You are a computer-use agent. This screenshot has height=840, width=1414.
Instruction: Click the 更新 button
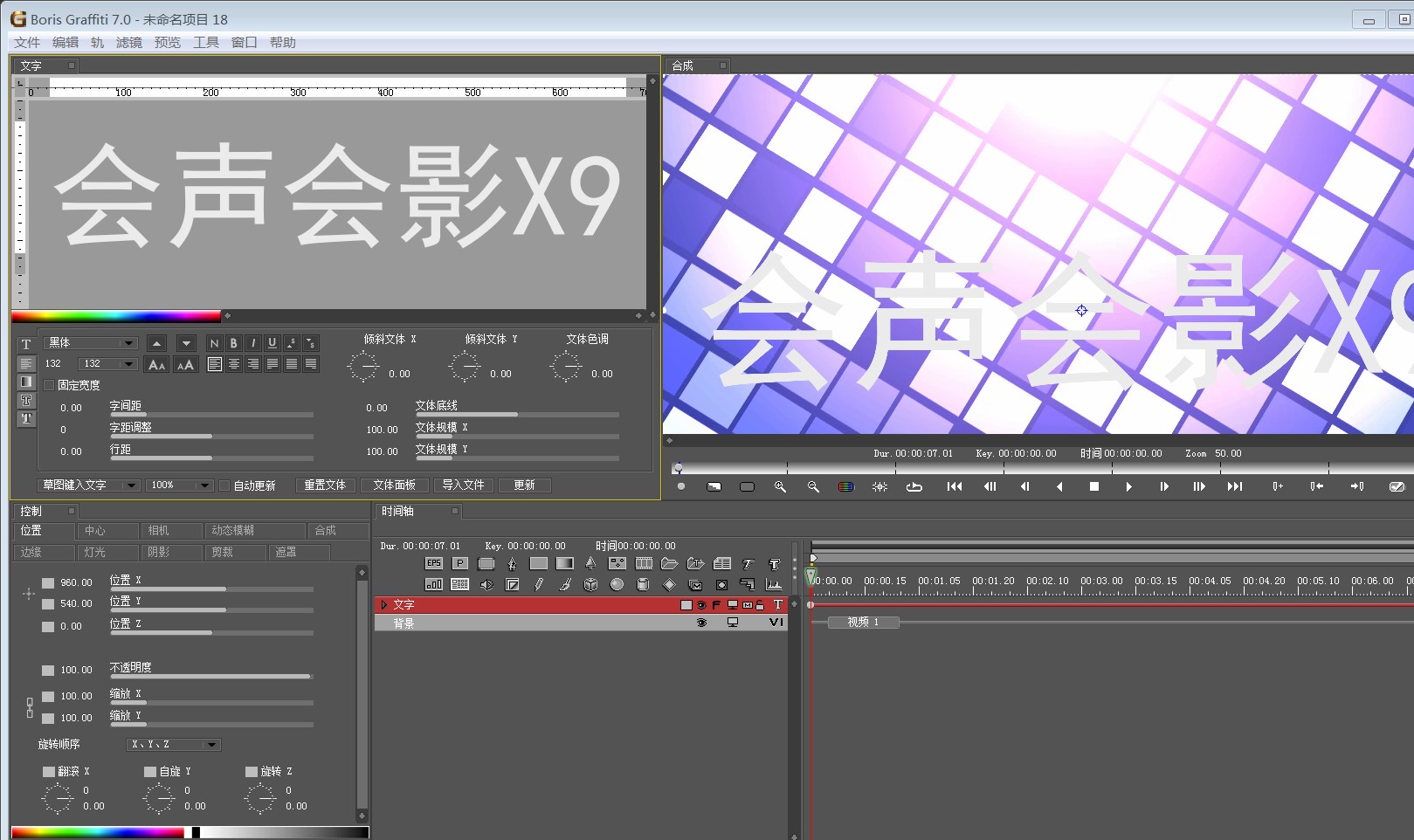524,485
